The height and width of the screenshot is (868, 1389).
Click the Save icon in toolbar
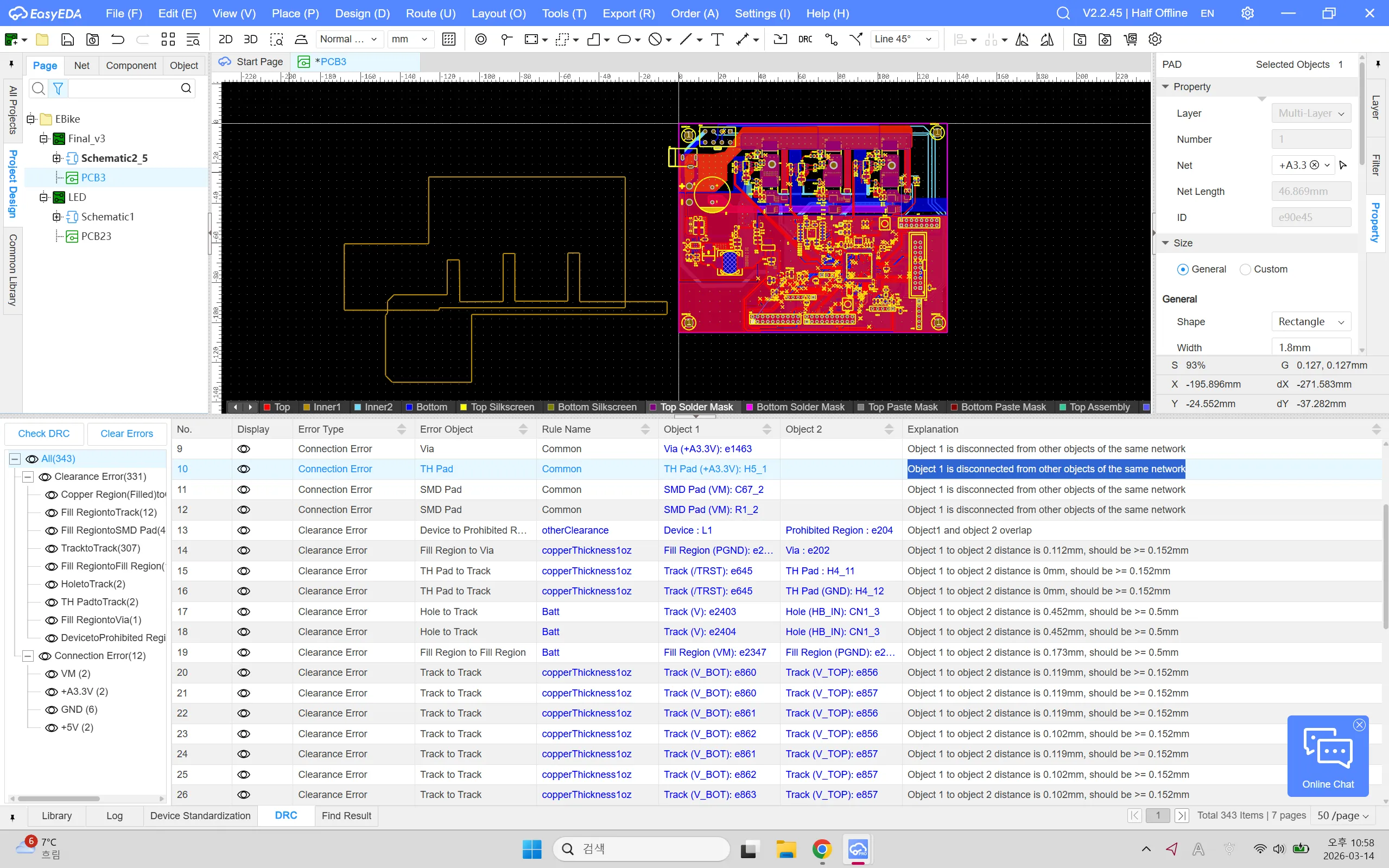pyautogui.click(x=68, y=39)
